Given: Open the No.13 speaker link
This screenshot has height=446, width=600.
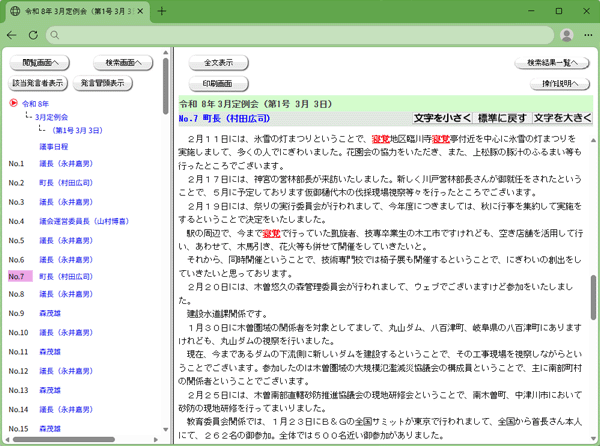Looking at the screenshot, I should point(50,390).
